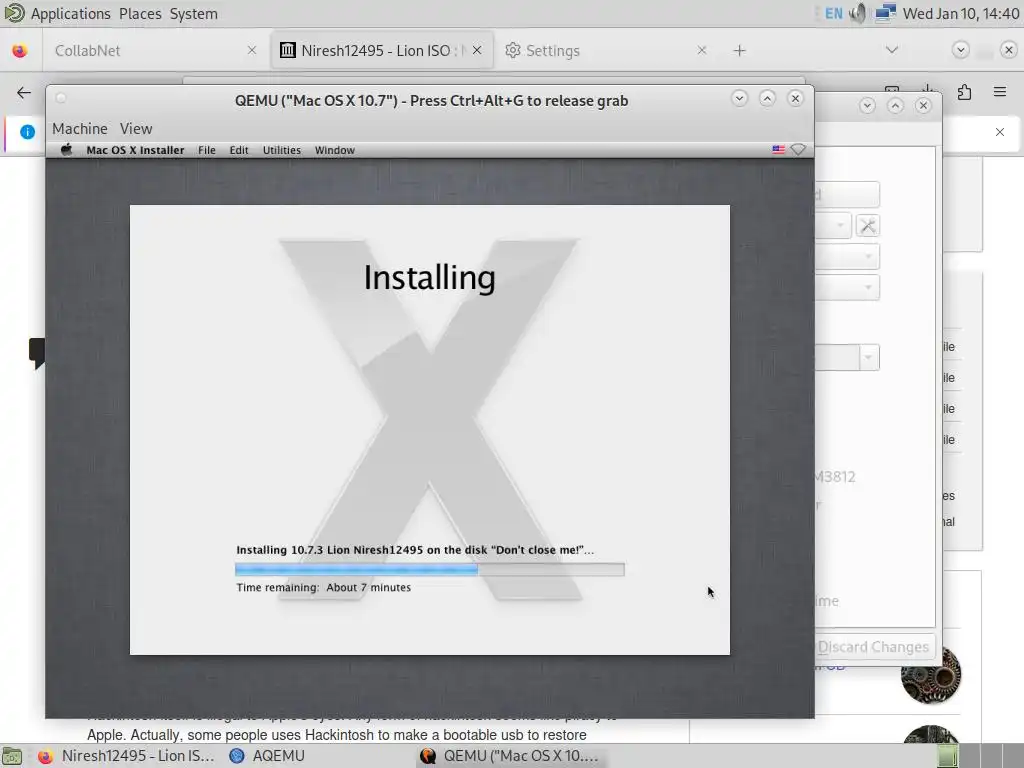Image resolution: width=1024 pixels, height=768 pixels.
Task: Click the top AQEMU text field
Action: [847, 195]
